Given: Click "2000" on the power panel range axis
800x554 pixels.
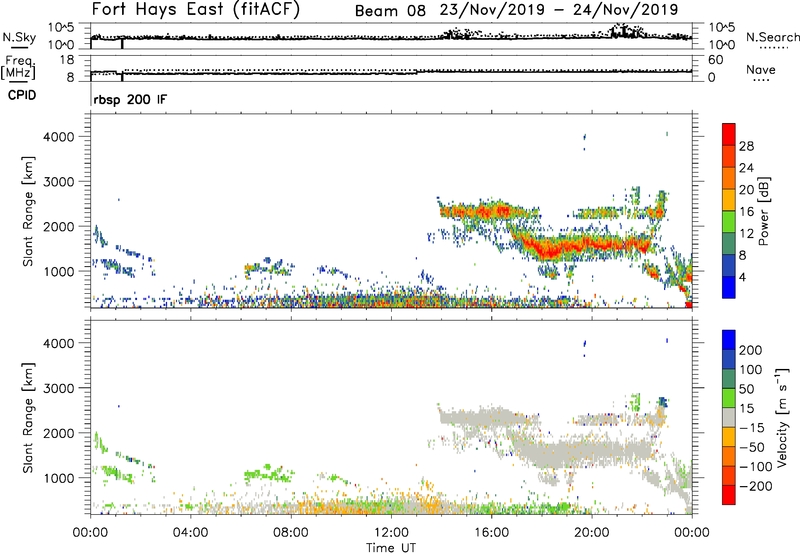Looking at the screenshot, I should click(x=59, y=226).
